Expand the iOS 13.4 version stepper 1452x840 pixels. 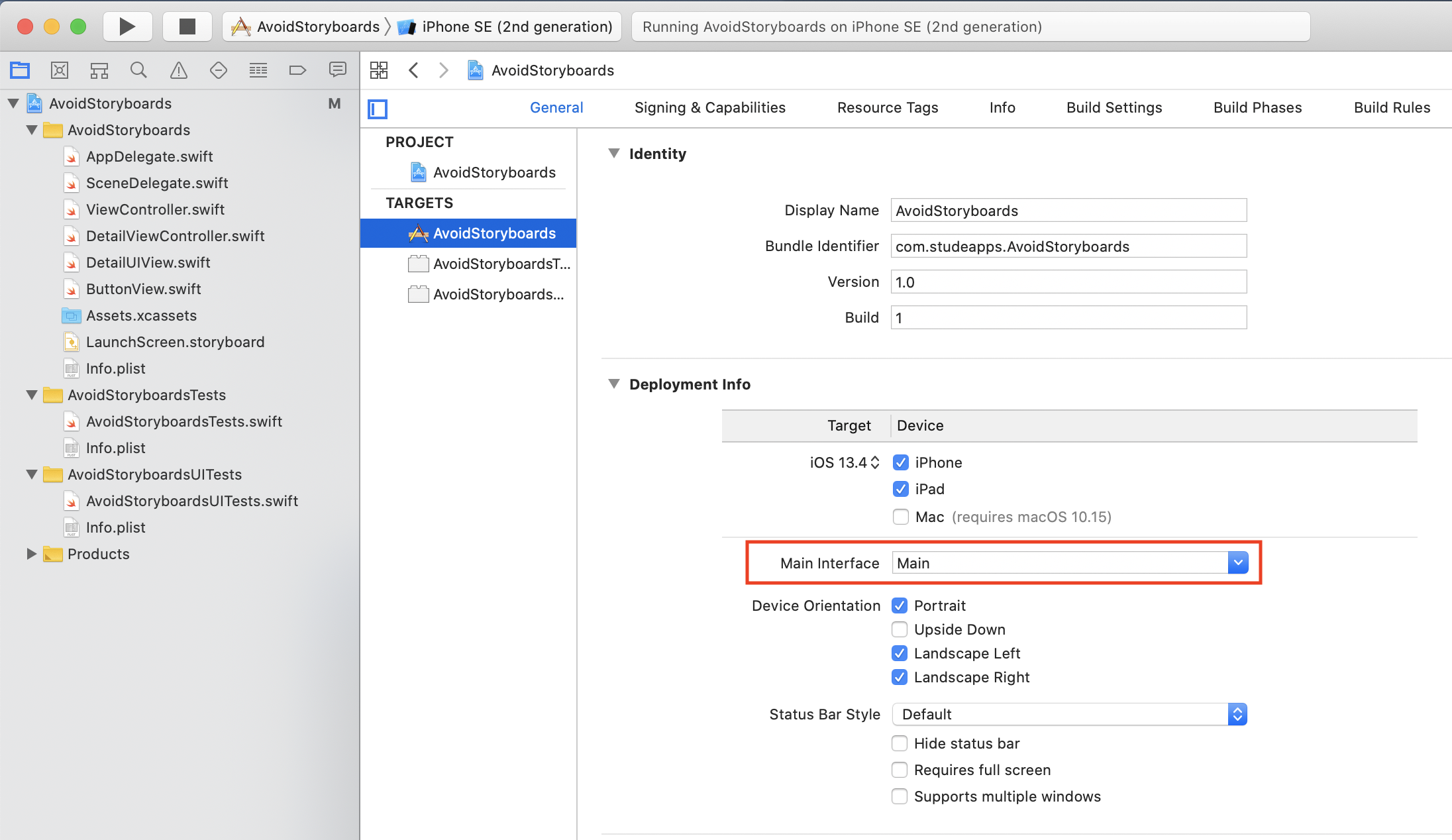872,462
